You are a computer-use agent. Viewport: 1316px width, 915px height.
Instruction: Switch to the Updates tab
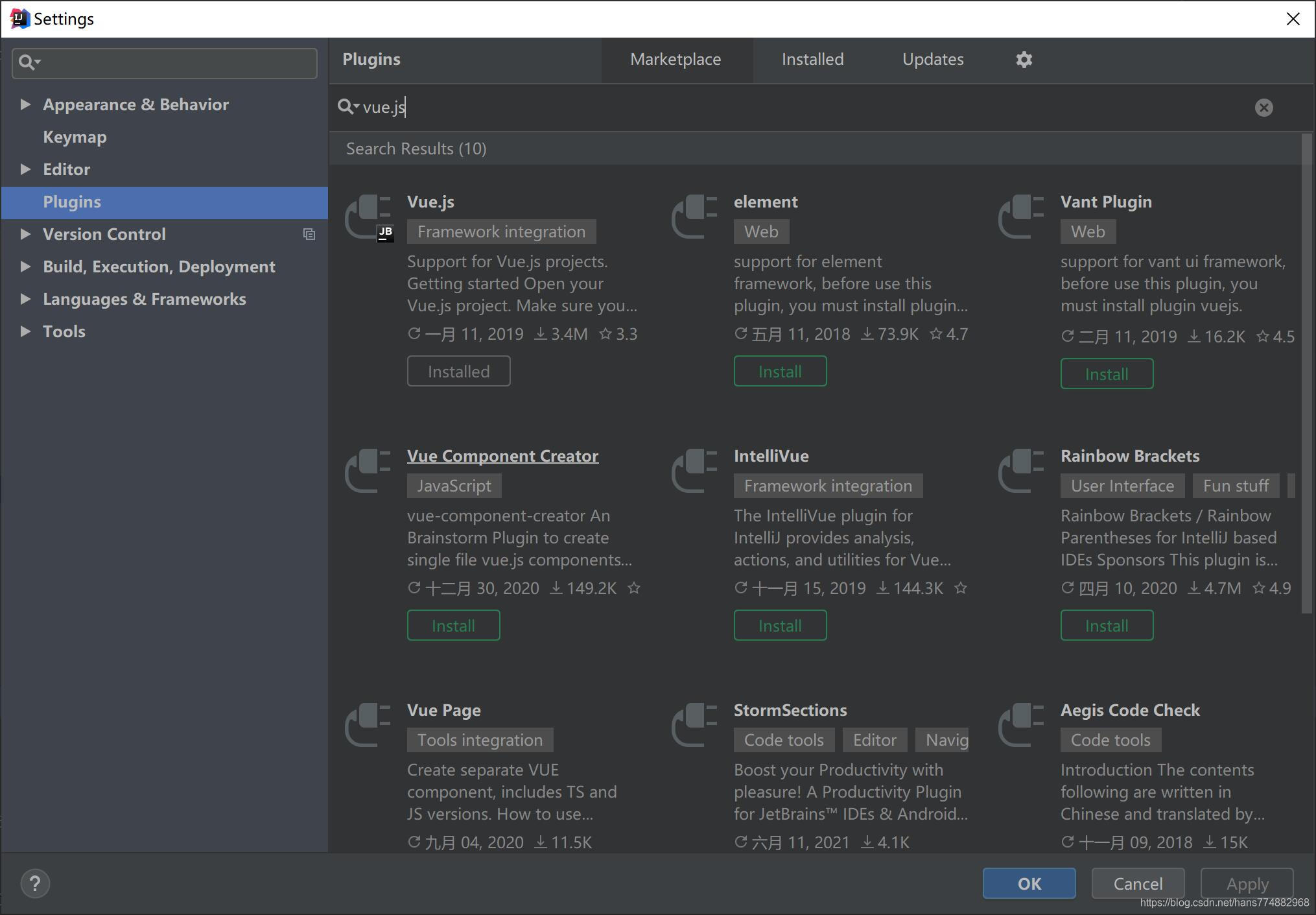coord(933,60)
